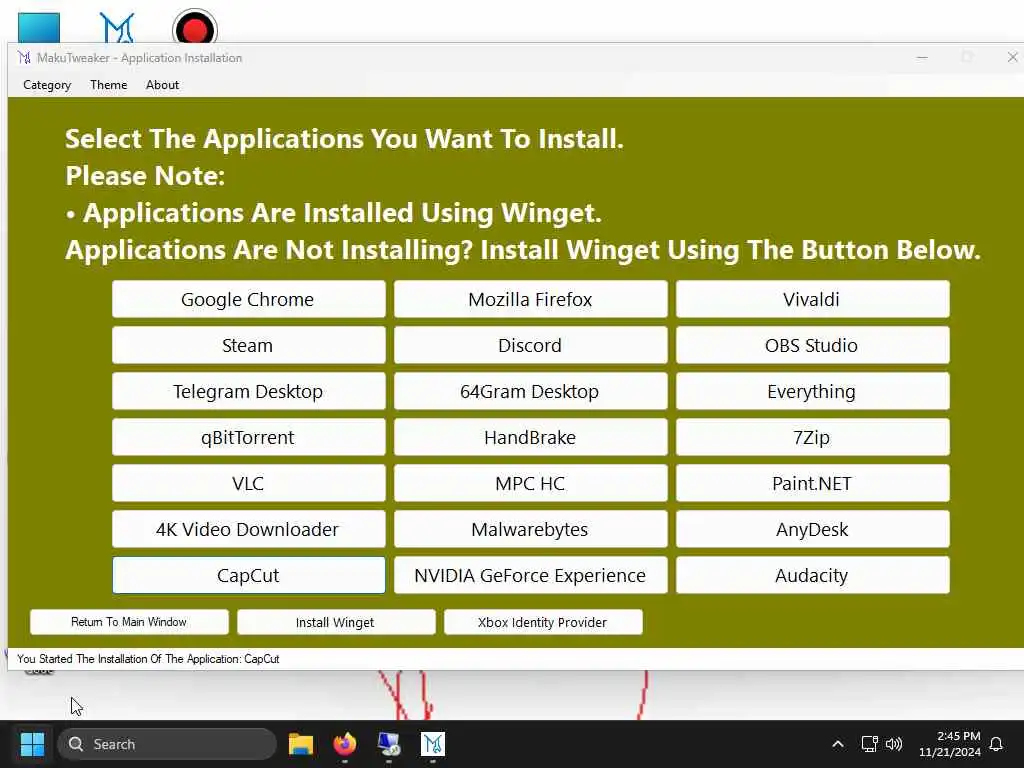
Task: Open the clock and date panel
Action: 950,744
